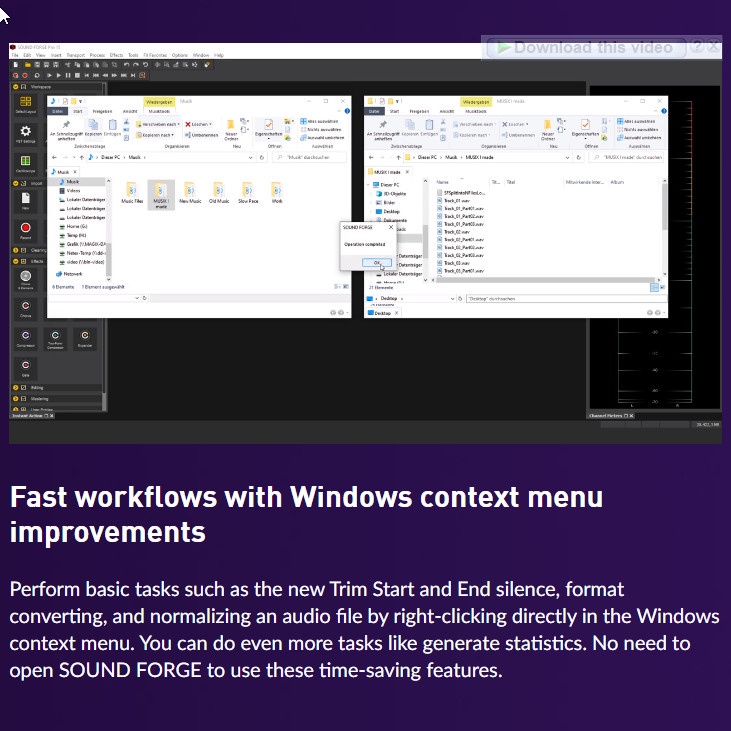Select the Chorus effect icon
The width and height of the screenshot is (731, 731).
[x=26, y=308]
